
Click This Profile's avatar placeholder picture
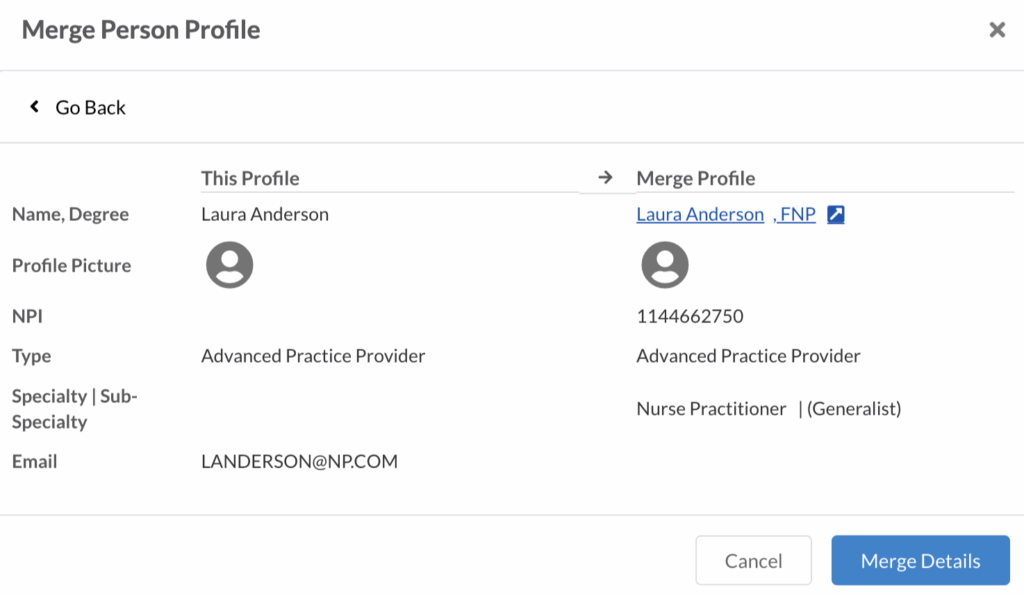pos(230,265)
